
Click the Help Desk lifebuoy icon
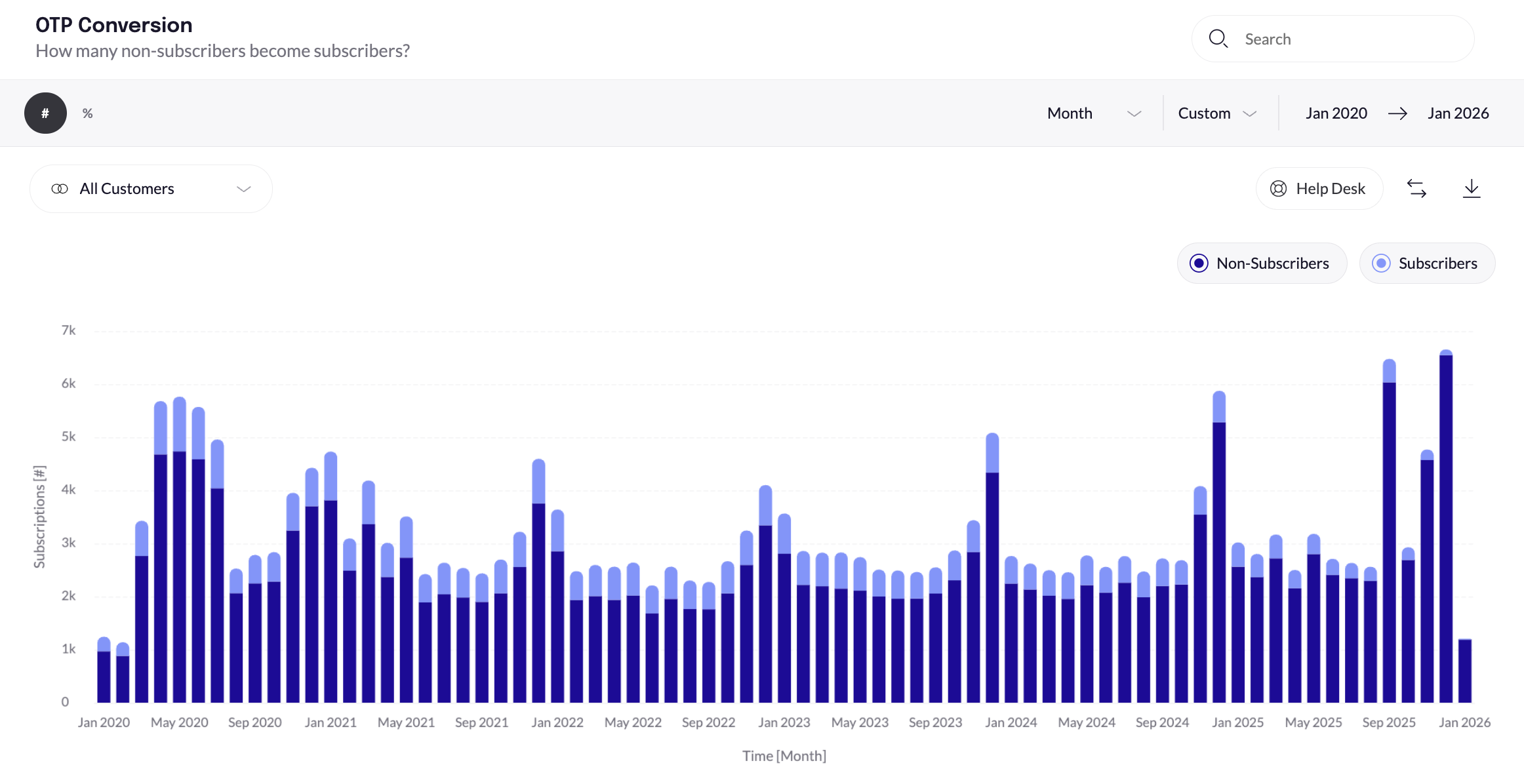click(x=1278, y=189)
